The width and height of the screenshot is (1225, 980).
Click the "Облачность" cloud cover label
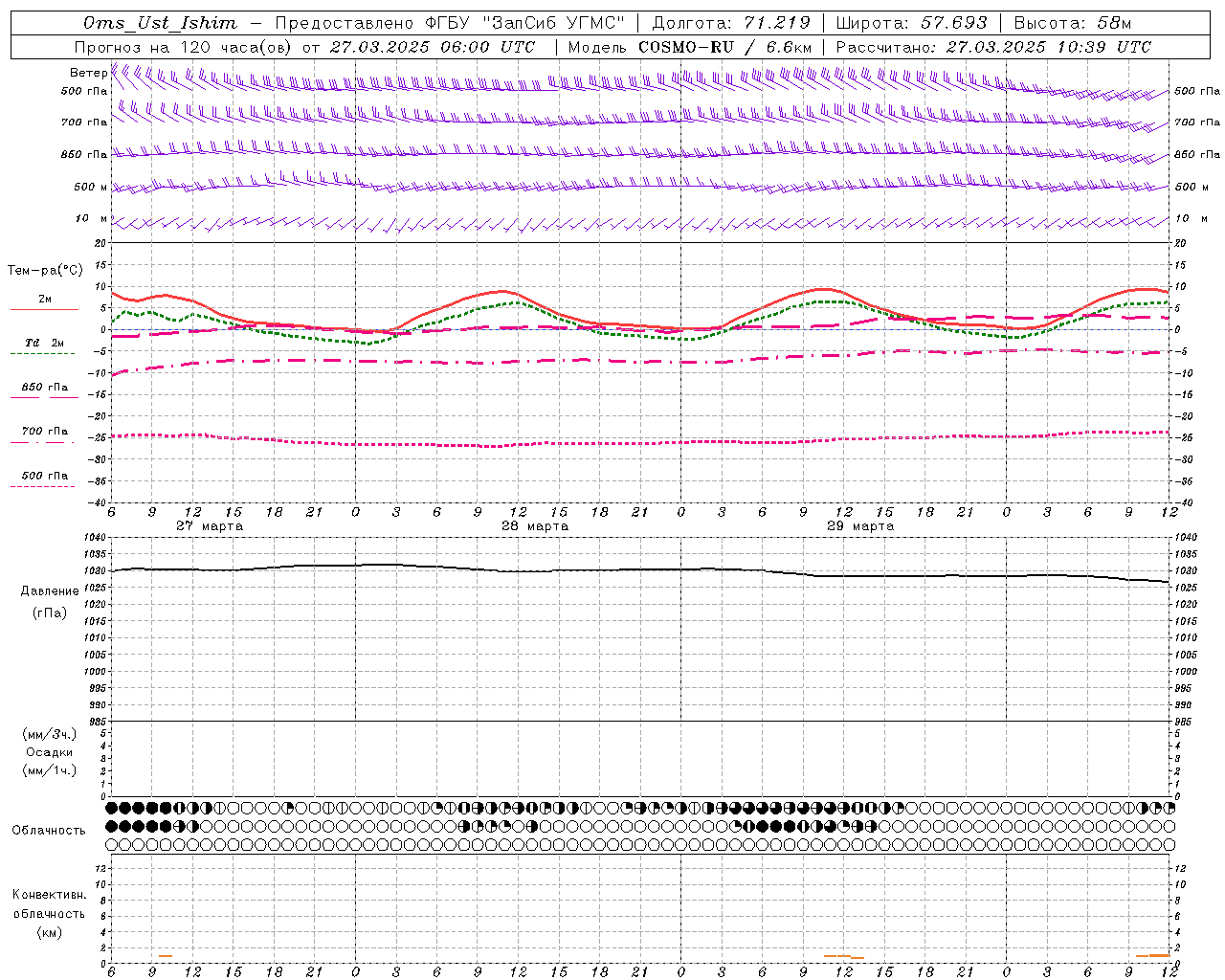(x=49, y=831)
